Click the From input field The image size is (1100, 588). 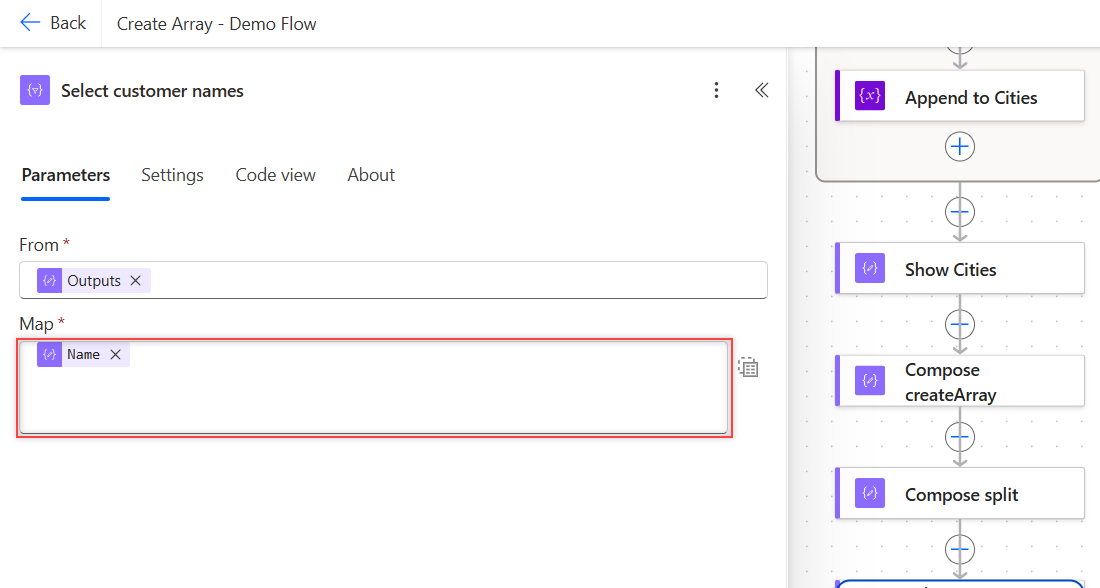[x=394, y=281]
